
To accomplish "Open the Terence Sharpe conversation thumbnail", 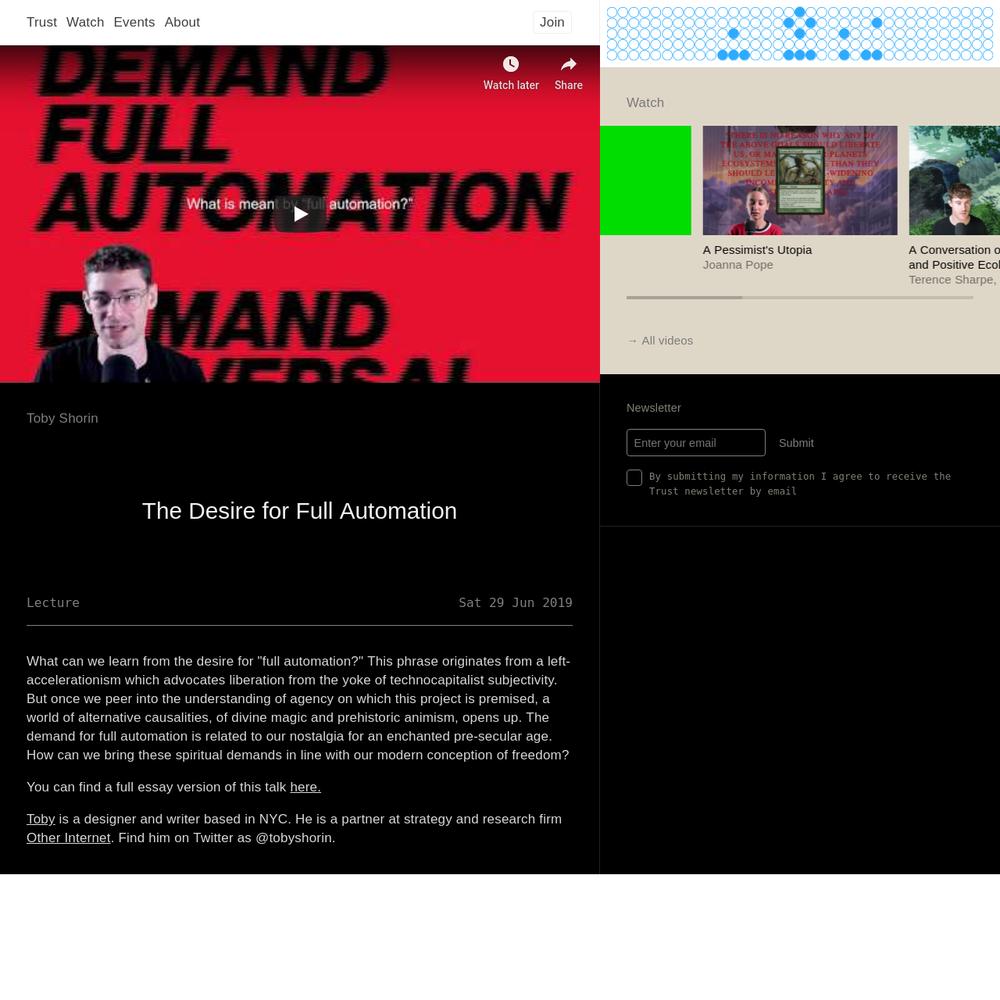I will [954, 180].
